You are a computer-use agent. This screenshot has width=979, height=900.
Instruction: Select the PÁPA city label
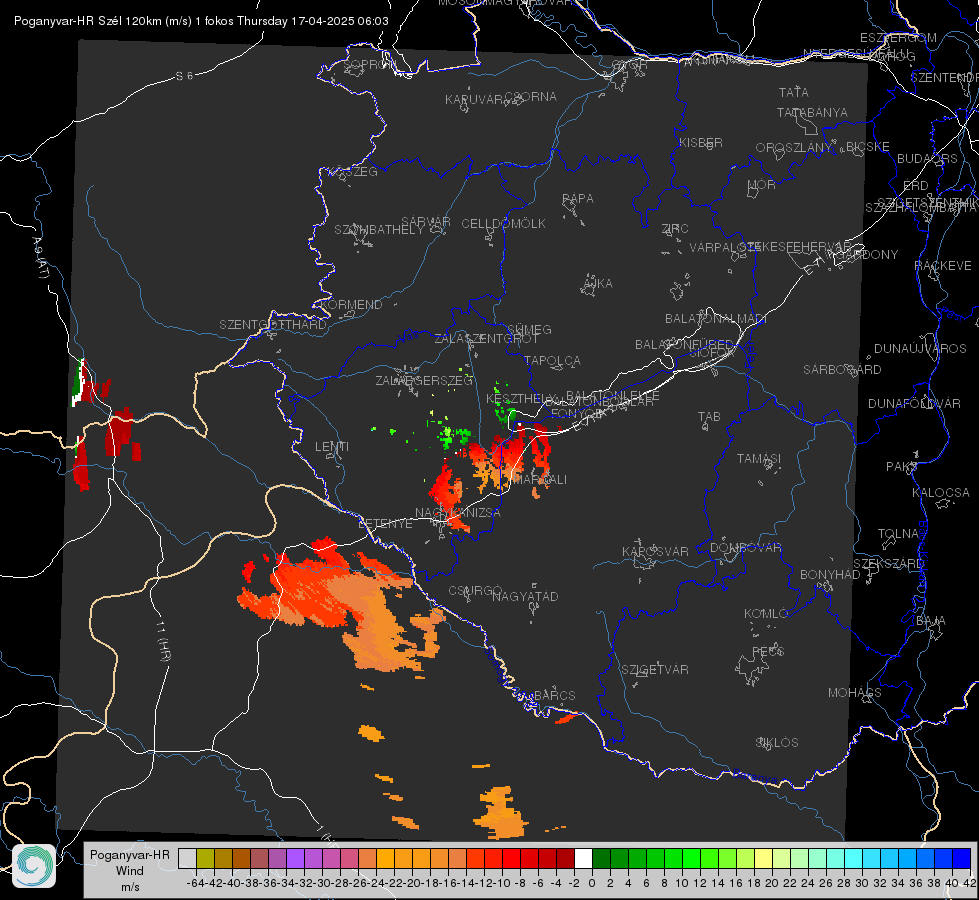tap(578, 199)
